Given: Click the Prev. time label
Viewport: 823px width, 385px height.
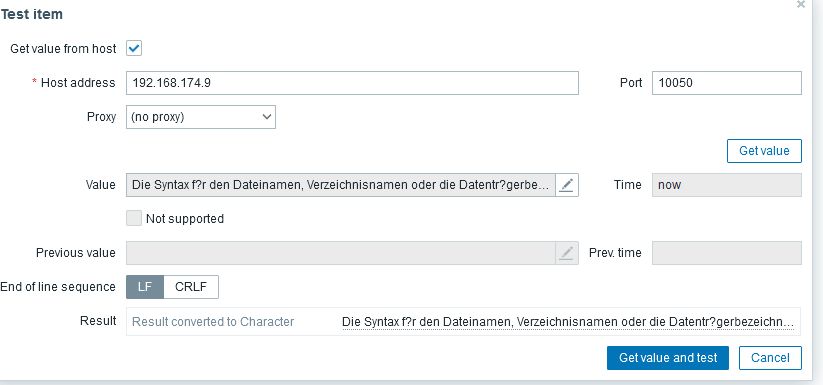Looking at the screenshot, I should pyautogui.click(x=615, y=253).
